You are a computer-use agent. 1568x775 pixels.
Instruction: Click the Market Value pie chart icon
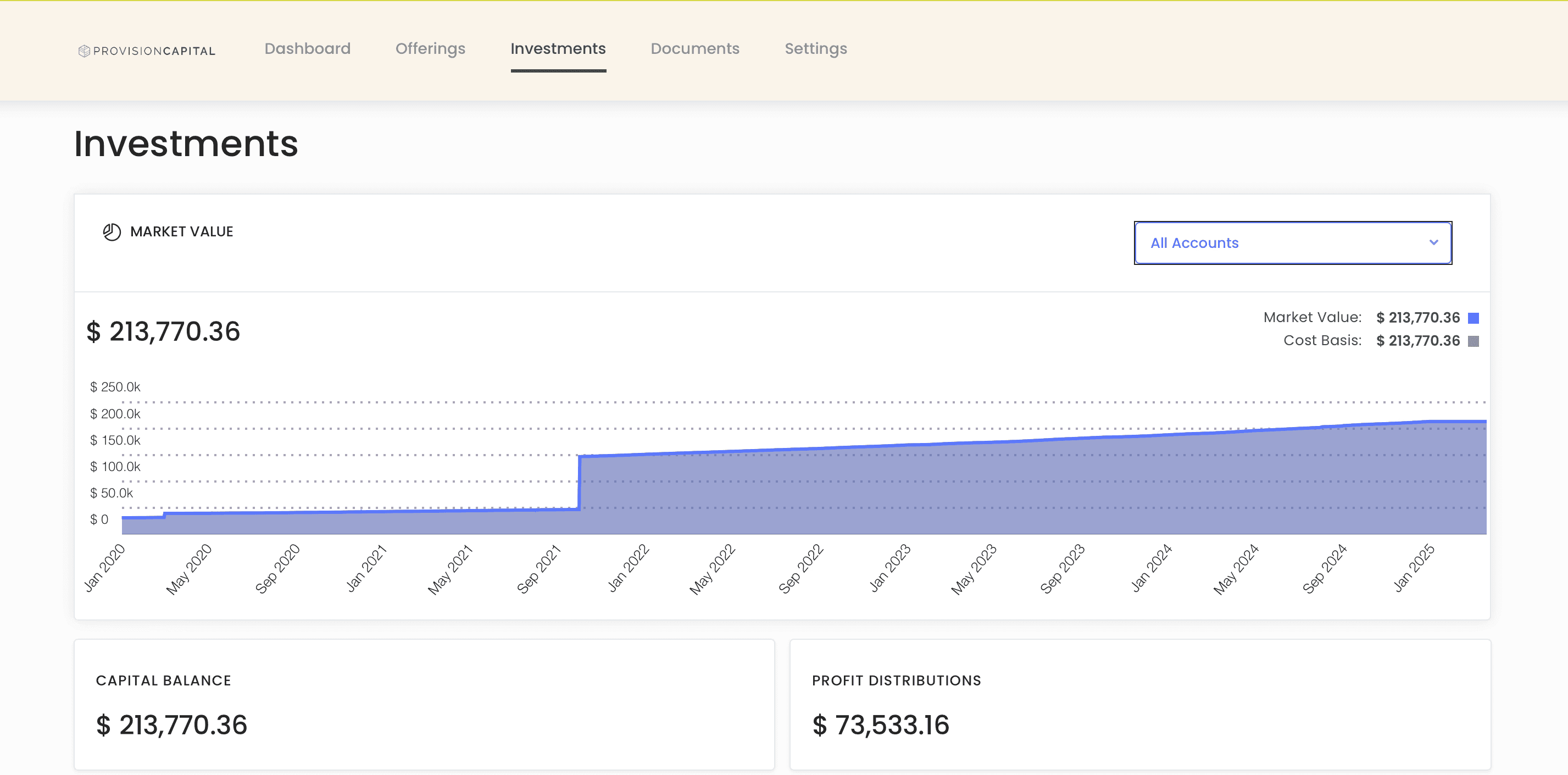click(x=112, y=232)
